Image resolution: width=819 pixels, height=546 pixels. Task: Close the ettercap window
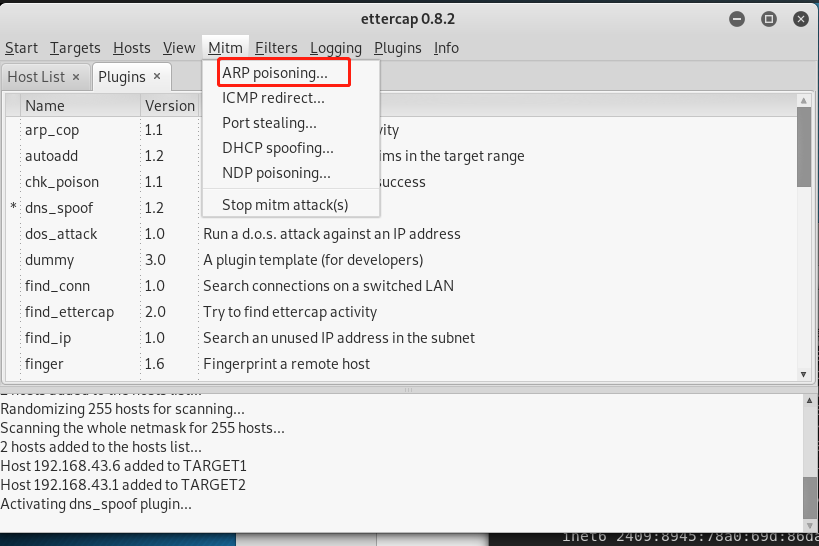801,19
